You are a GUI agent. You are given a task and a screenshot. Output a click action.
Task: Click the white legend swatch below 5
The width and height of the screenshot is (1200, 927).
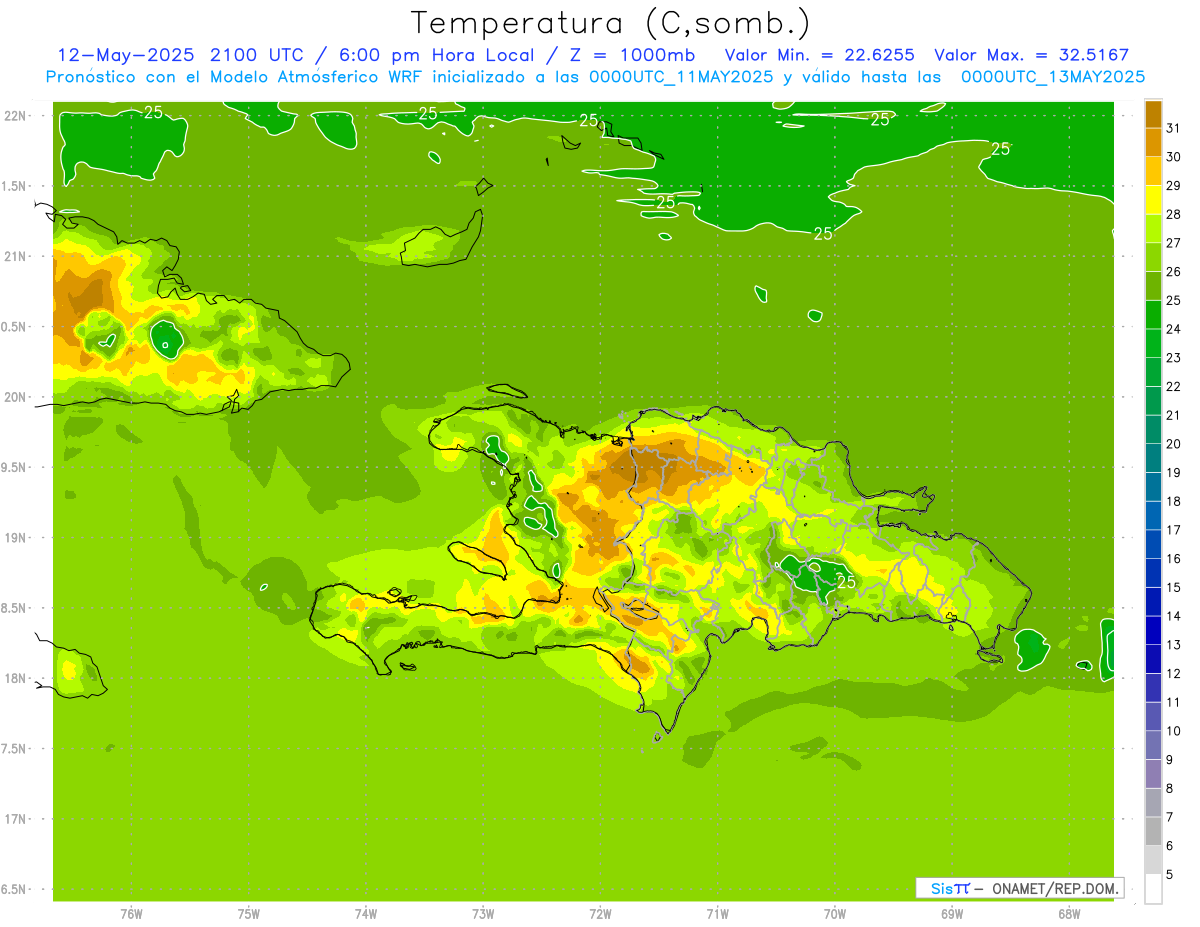click(x=1153, y=888)
